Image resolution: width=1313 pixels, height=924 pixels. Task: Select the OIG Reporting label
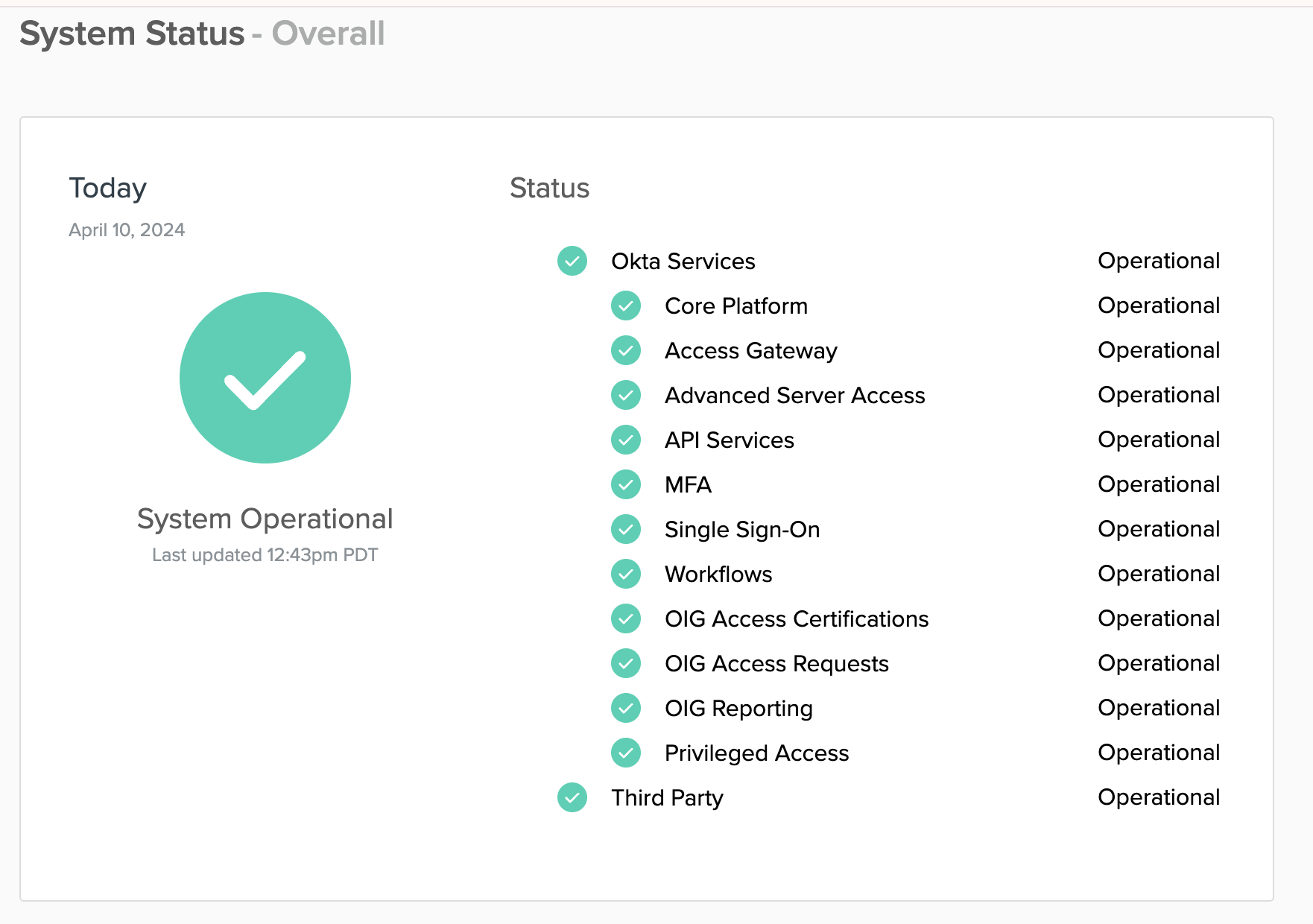[738, 709]
